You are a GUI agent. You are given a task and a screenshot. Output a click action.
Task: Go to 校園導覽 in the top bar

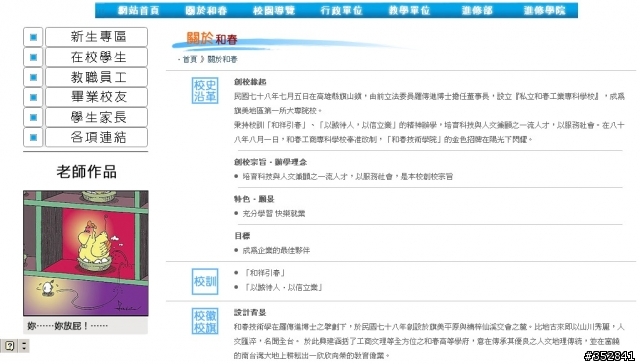pos(273,11)
